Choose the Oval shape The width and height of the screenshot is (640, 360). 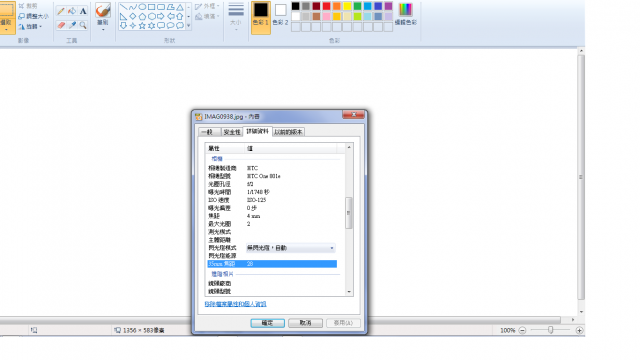click(x=142, y=7)
